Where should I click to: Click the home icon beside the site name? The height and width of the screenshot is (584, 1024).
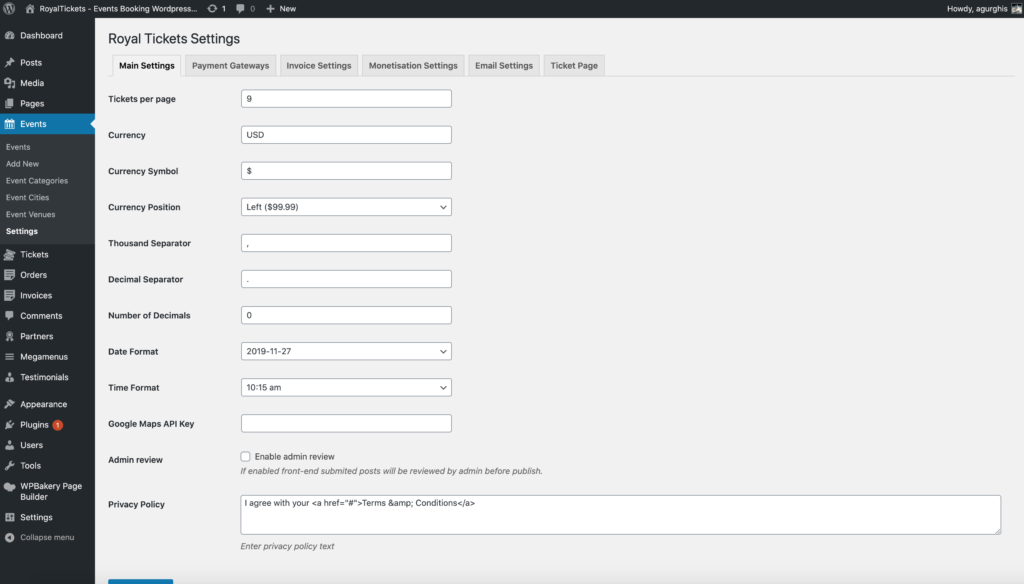click(x=29, y=8)
